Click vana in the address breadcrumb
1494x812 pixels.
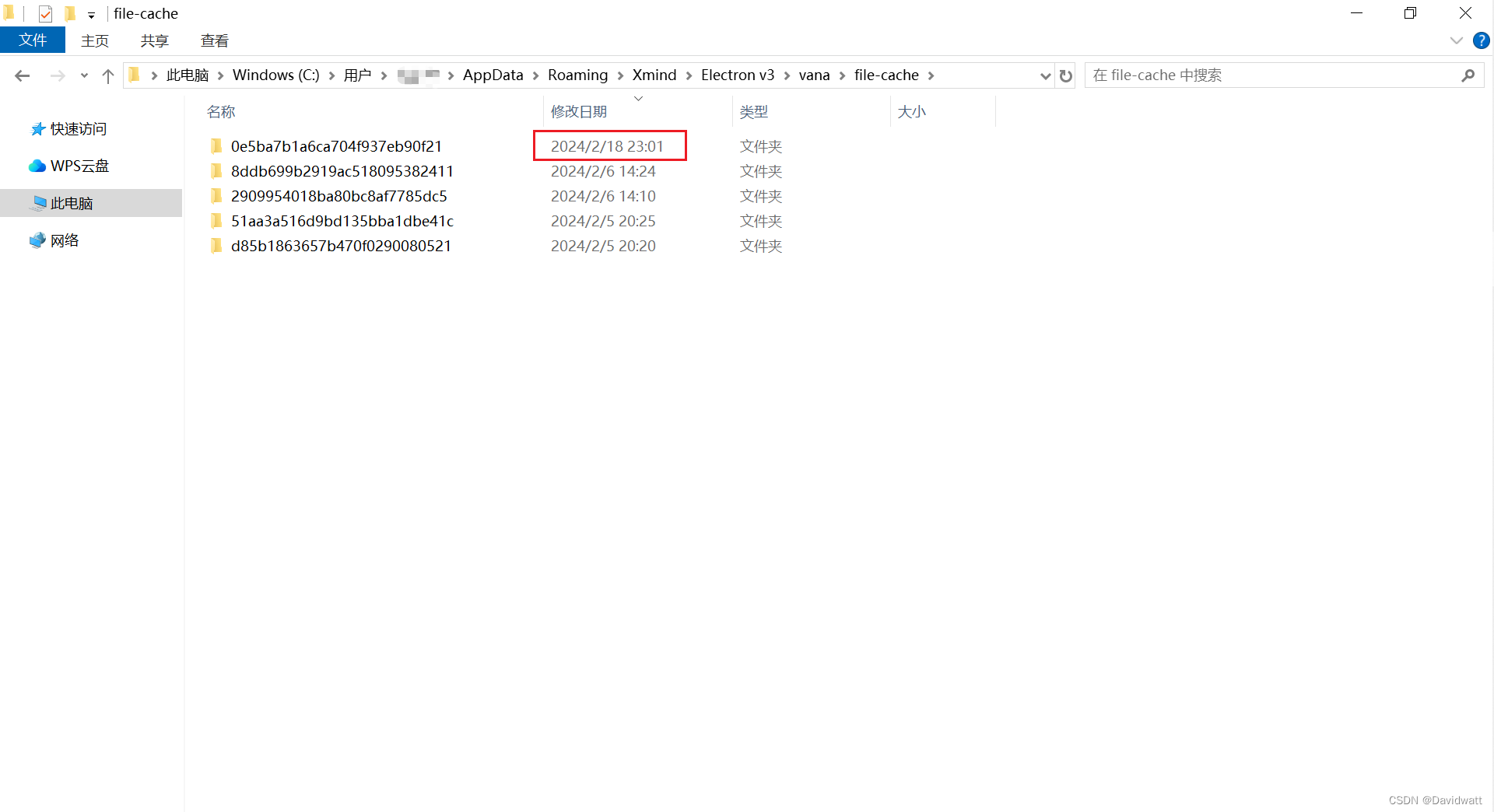coord(815,75)
